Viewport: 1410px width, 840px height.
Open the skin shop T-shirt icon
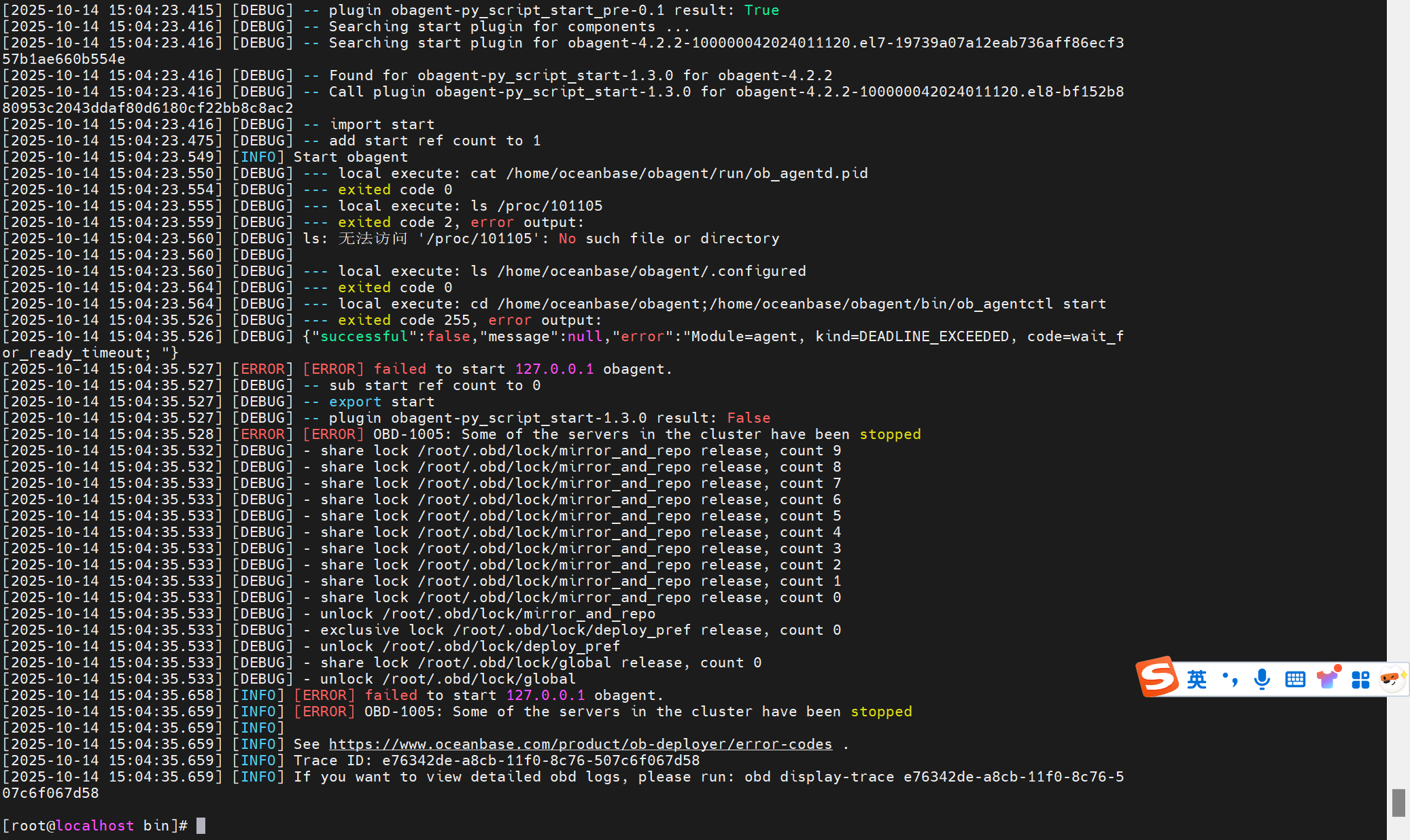pyautogui.click(x=1326, y=679)
